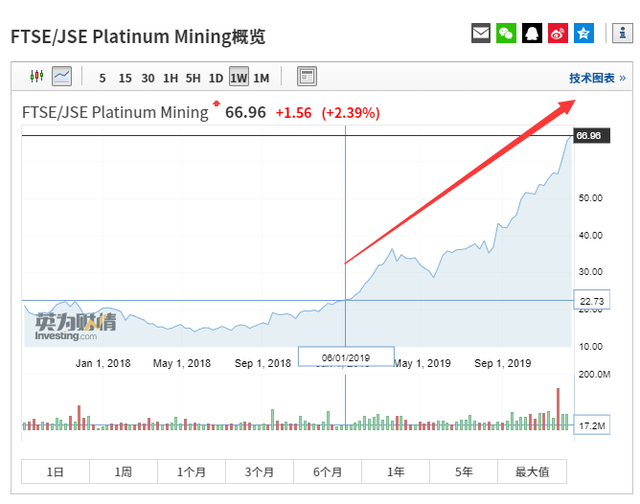Set chart interval to 5 minutes
The width and height of the screenshot is (640, 504).
tap(102, 78)
